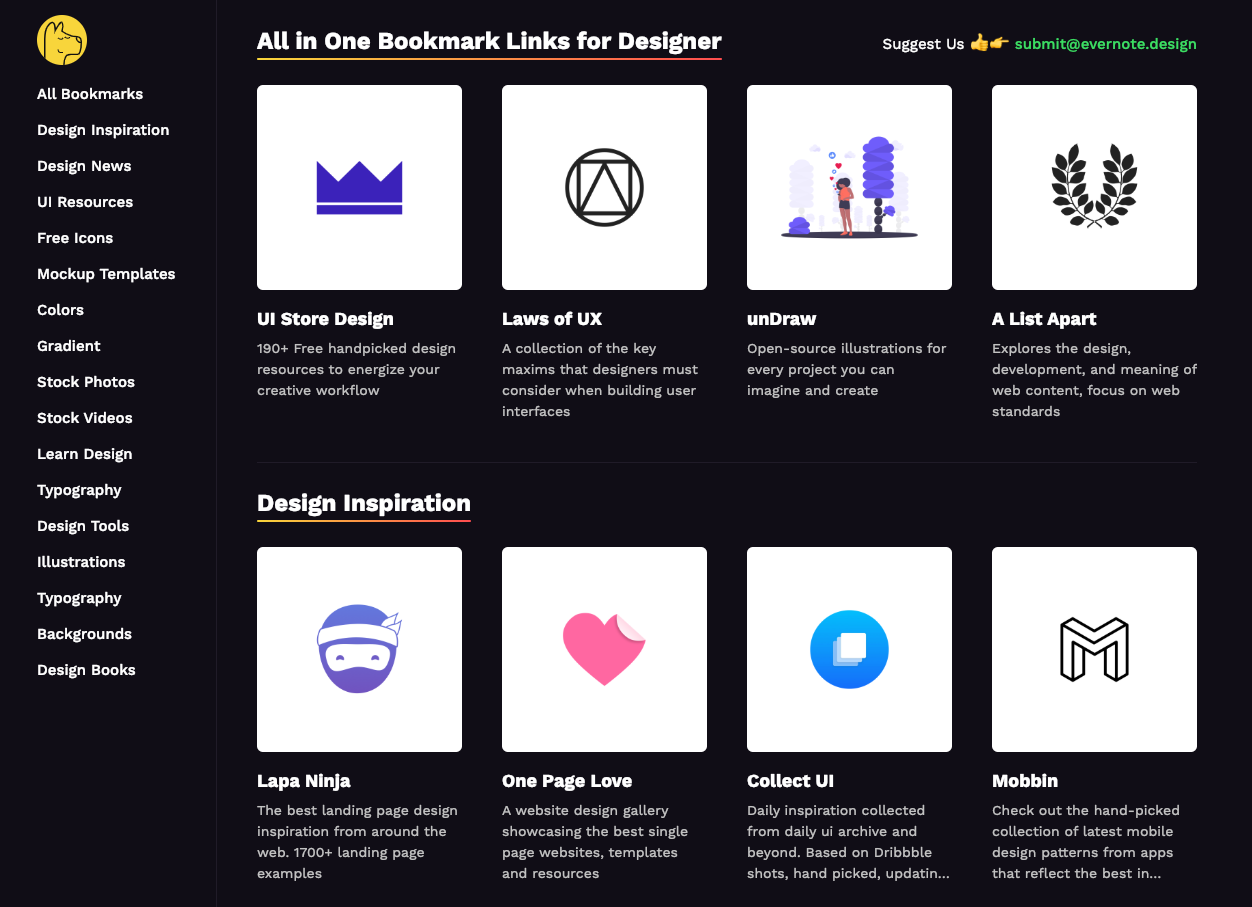Click the 'A website design gallery showcasing' description
This screenshot has height=907, width=1252.
[595, 842]
